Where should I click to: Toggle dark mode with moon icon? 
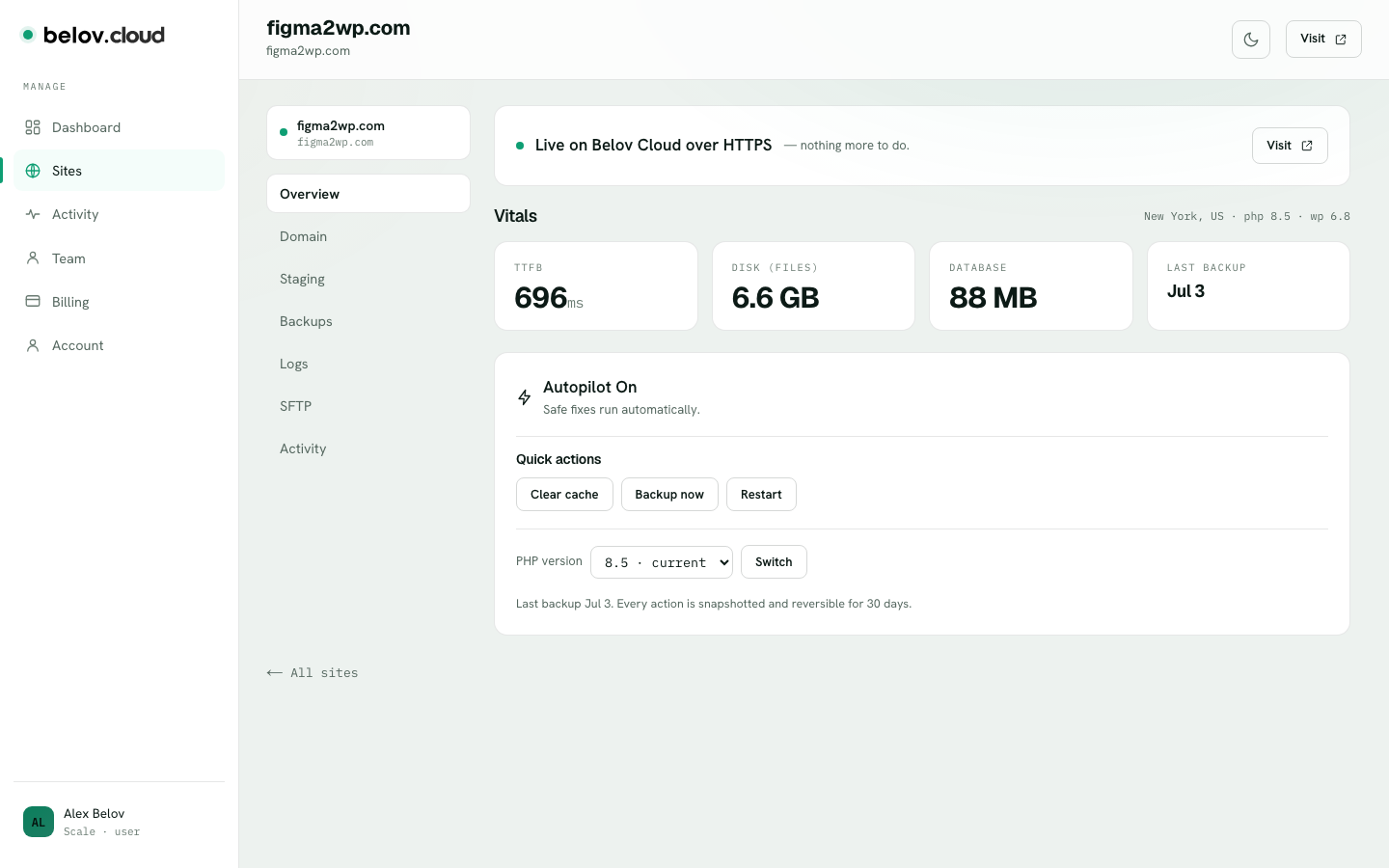(x=1251, y=40)
